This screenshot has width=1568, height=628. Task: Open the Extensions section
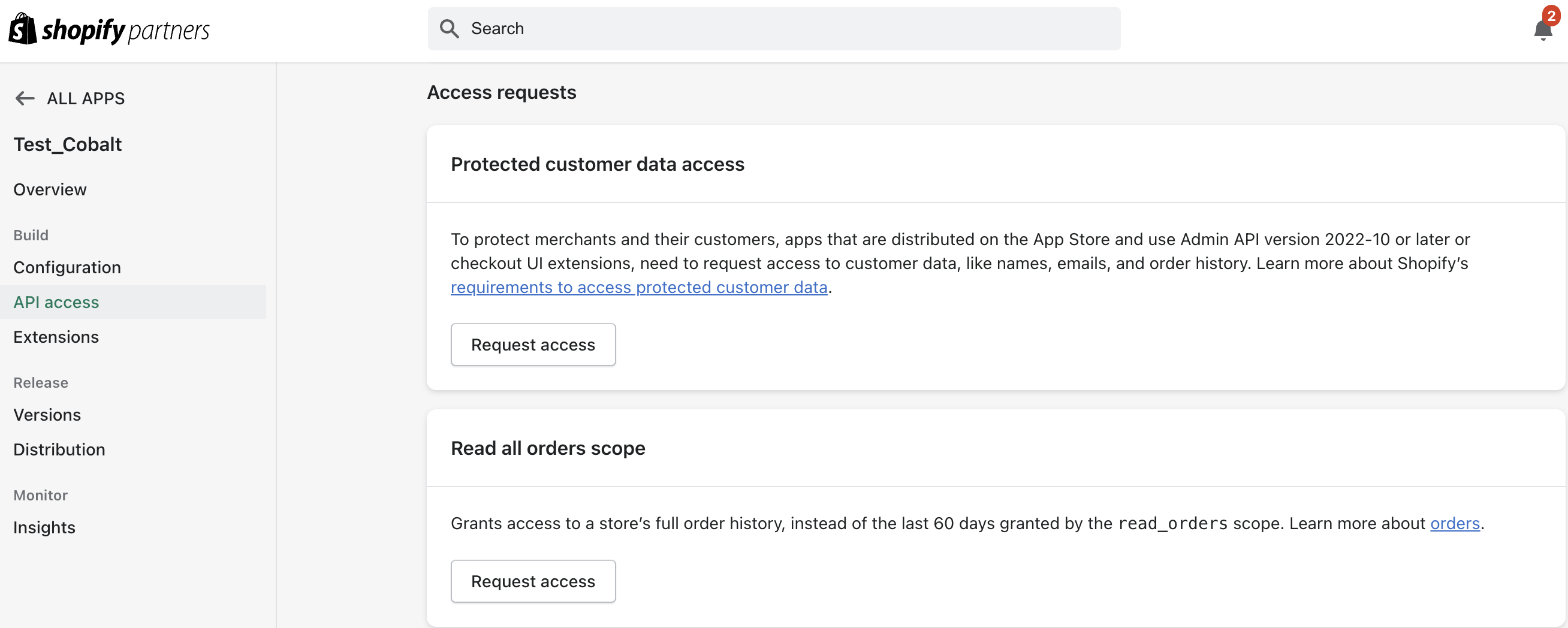click(56, 337)
